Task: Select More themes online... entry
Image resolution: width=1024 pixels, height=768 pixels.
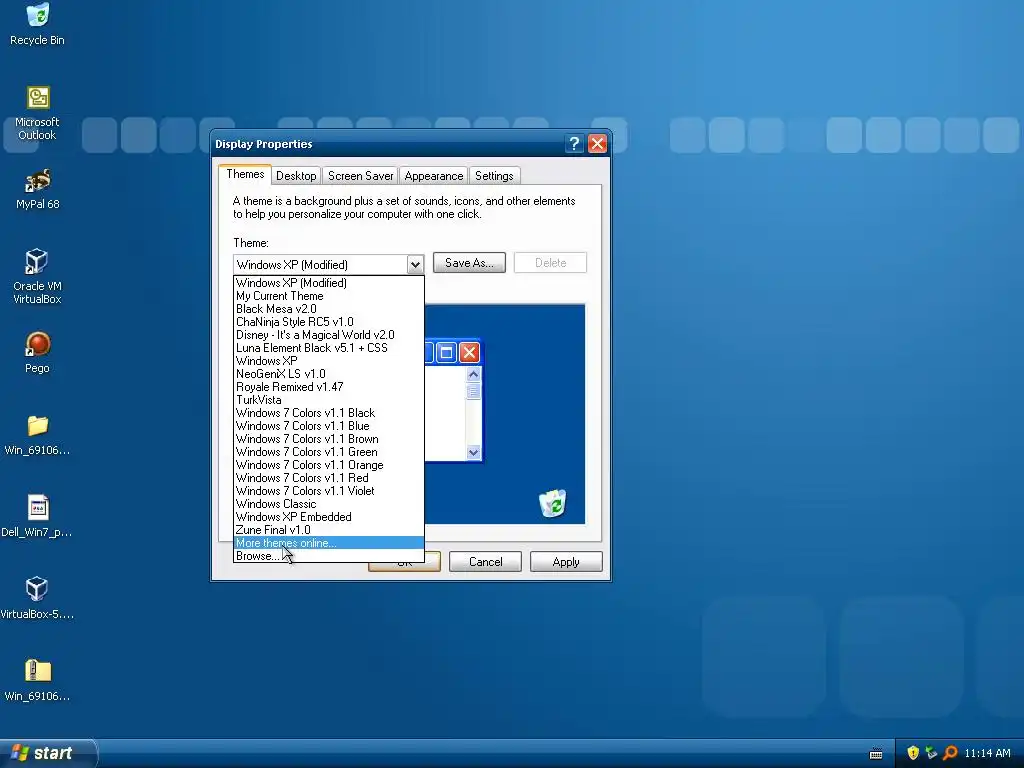Action: point(328,543)
